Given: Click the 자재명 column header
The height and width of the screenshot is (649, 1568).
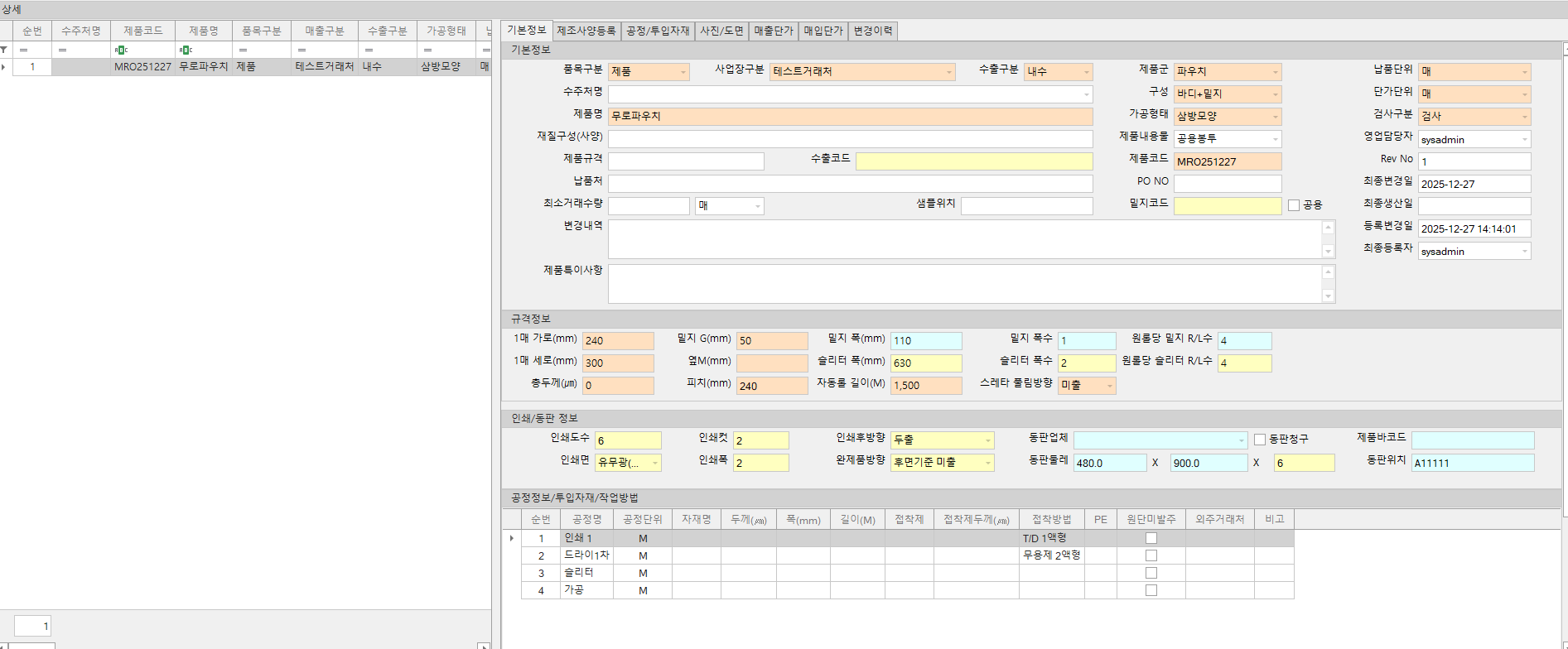Looking at the screenshot, I should 697,519.
